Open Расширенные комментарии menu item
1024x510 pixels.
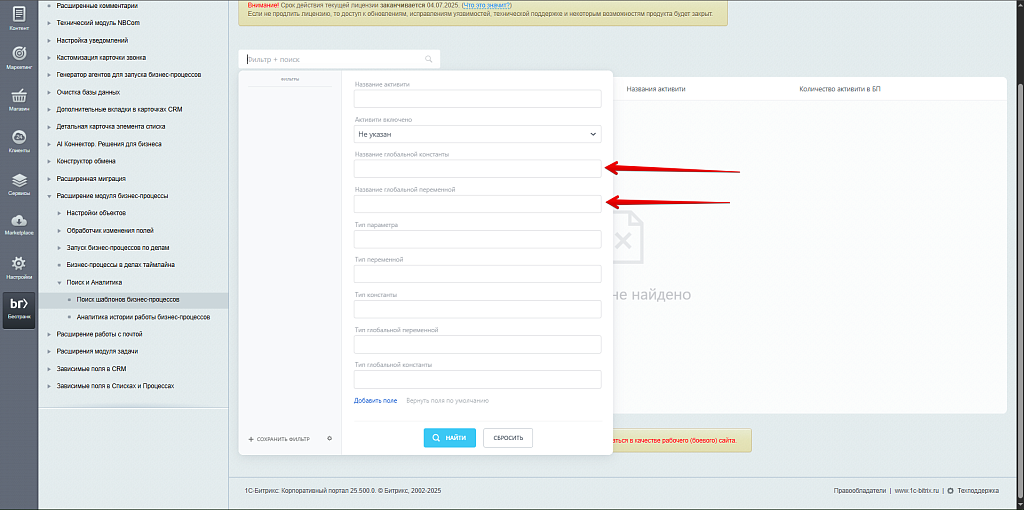(x=97, y=6)
